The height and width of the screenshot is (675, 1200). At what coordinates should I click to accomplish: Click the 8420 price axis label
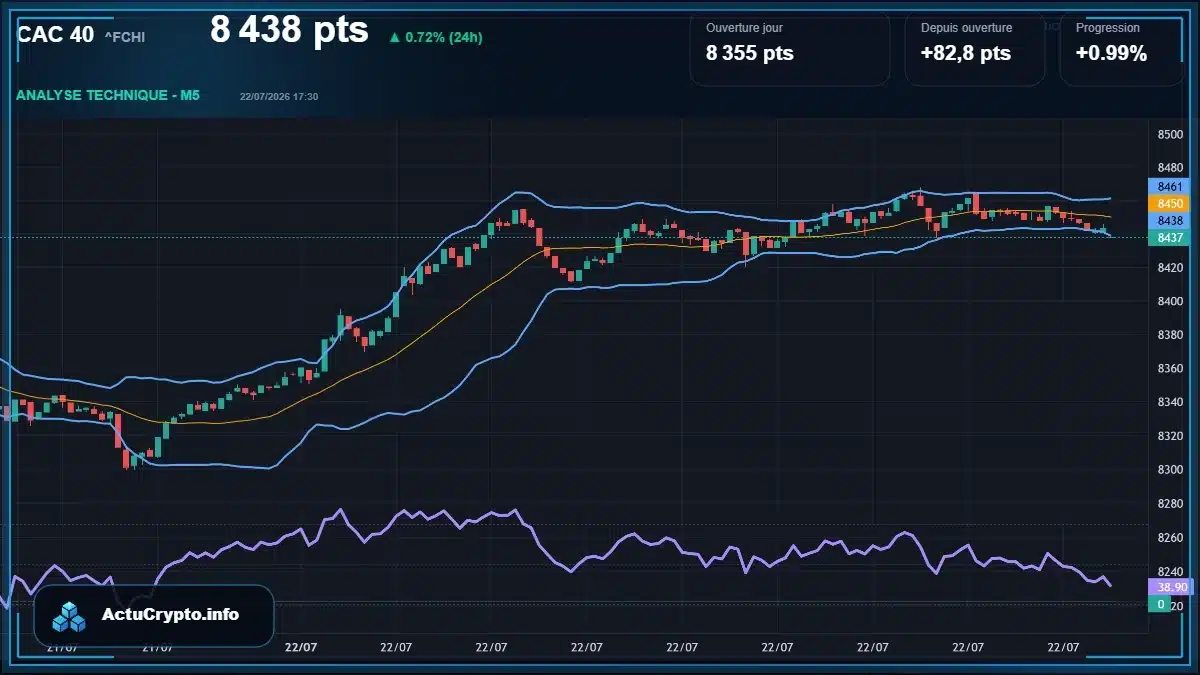[x=1170, y=268]
